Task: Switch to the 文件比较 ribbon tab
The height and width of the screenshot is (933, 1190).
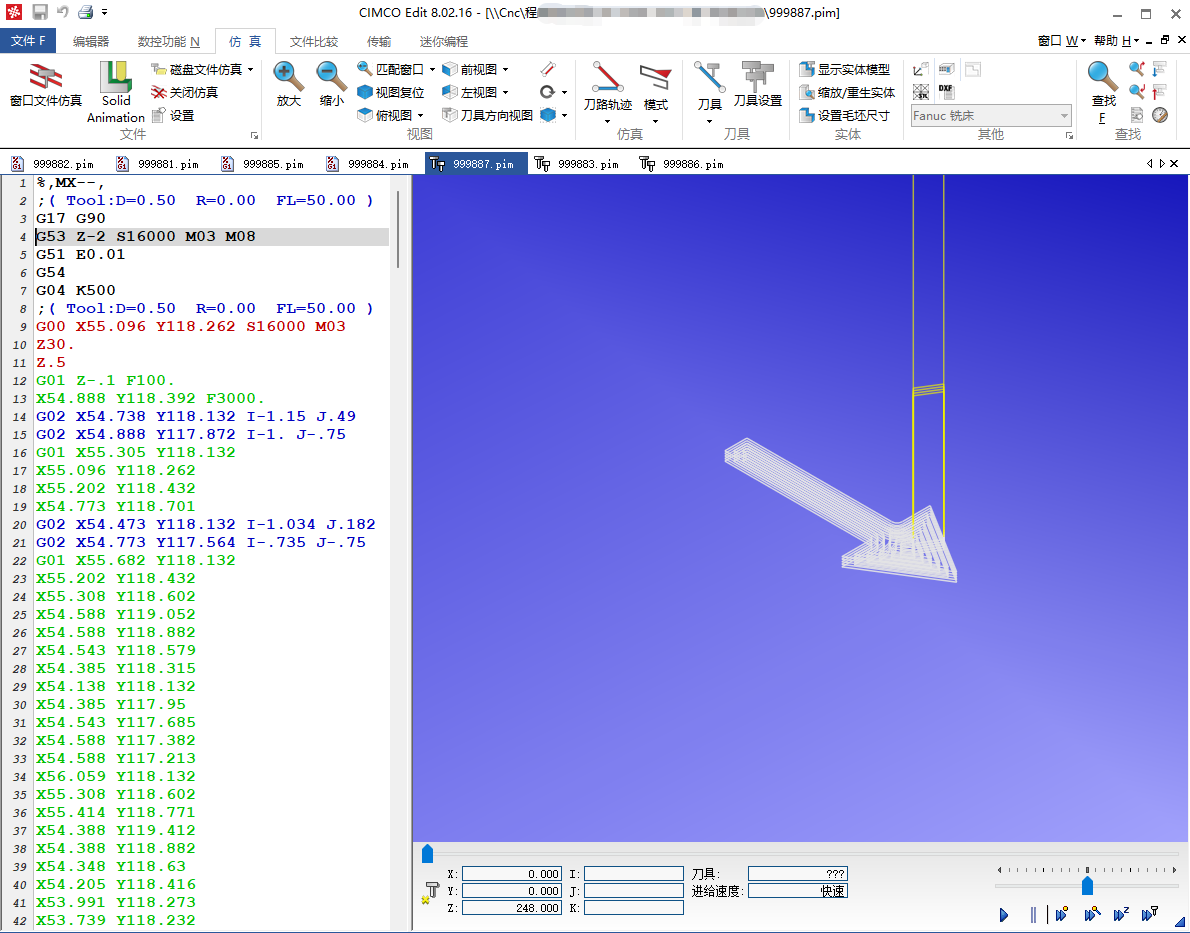Action: click(313, 41)
